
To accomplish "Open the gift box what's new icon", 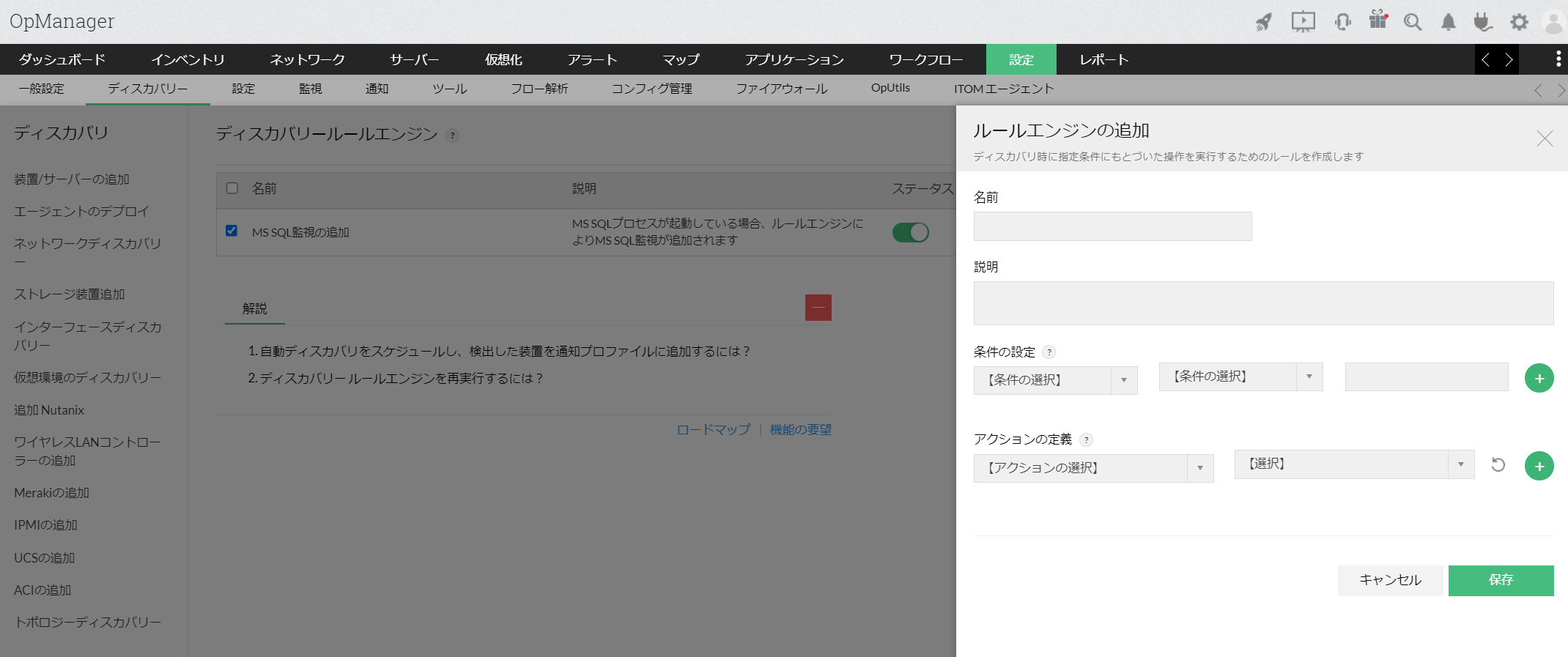I will (1378, 21).
